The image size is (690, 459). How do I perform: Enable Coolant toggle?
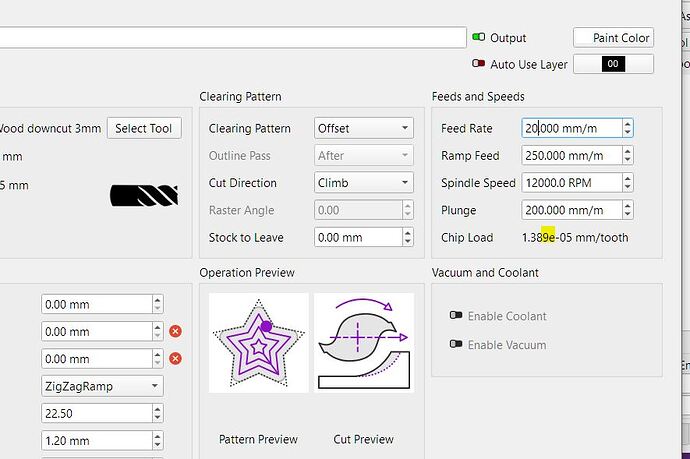[456, 316]
